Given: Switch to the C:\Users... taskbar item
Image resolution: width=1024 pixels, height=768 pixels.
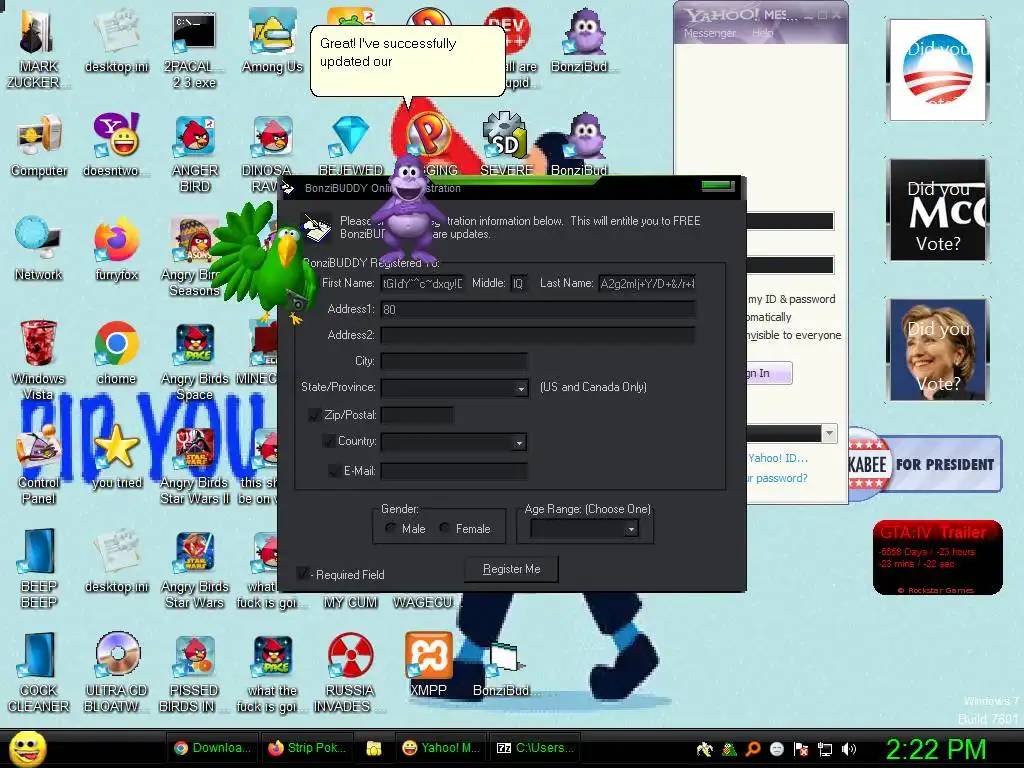Looking at the screenshot, I should pyautogui.click(x=536, y=748).
